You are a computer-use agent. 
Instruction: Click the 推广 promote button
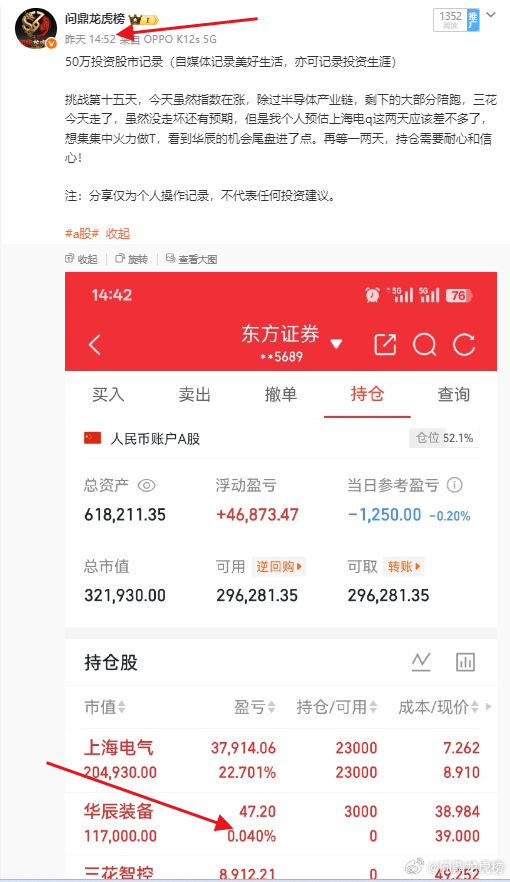click(x=473, y=20)
